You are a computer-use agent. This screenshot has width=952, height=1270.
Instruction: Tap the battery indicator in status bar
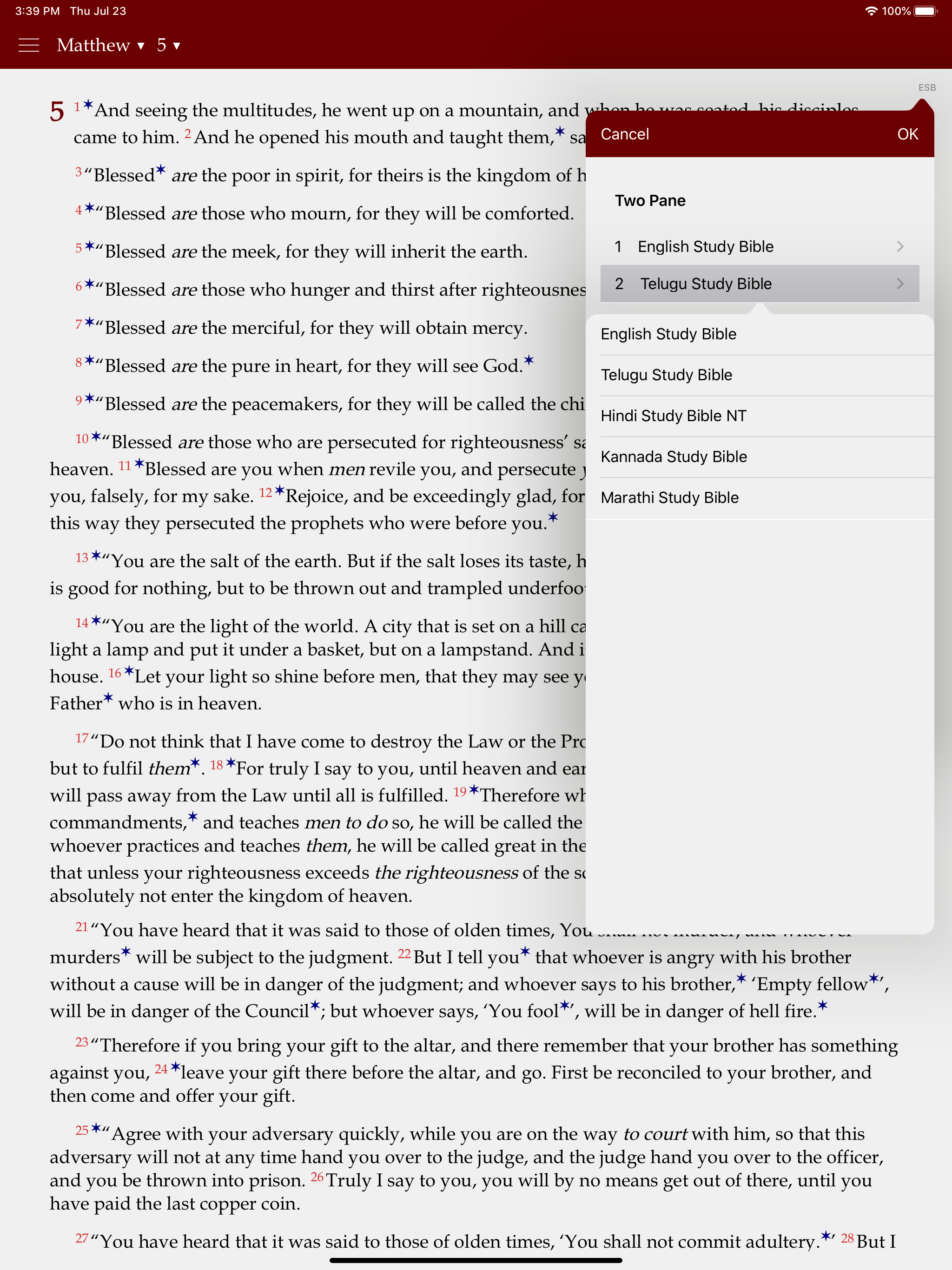925,11
